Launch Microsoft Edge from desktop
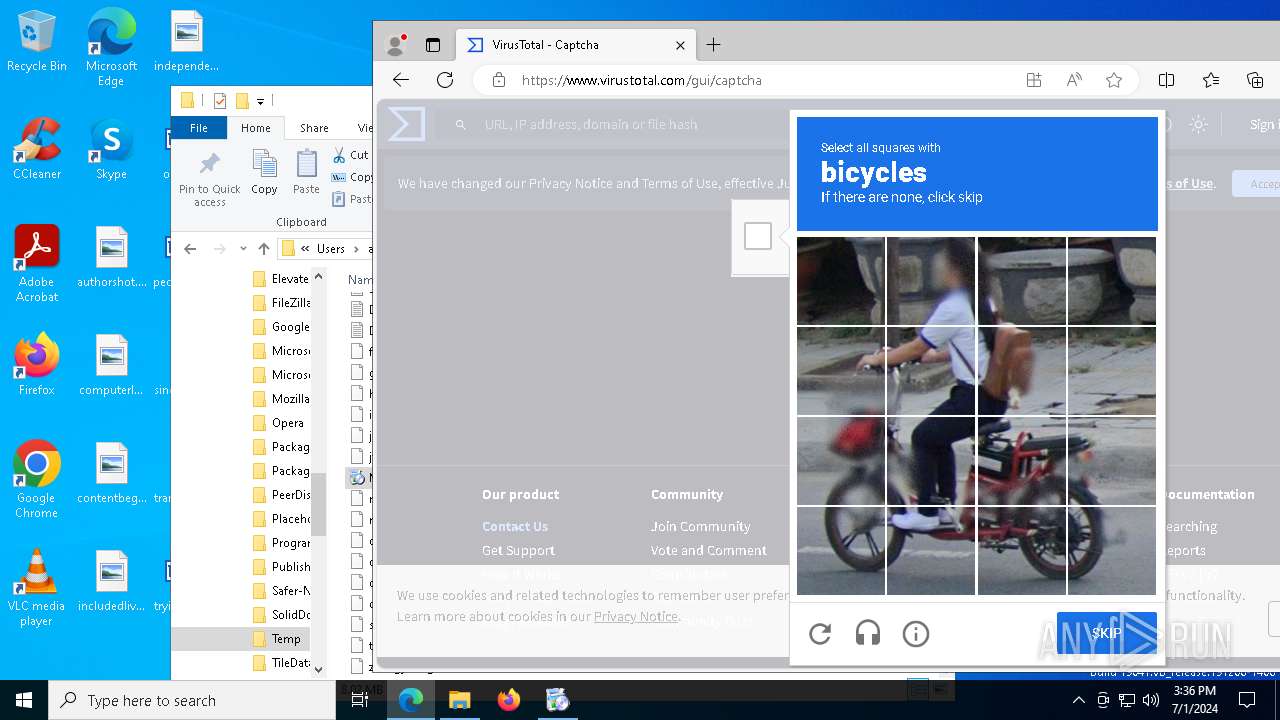 tap(111, 47)
